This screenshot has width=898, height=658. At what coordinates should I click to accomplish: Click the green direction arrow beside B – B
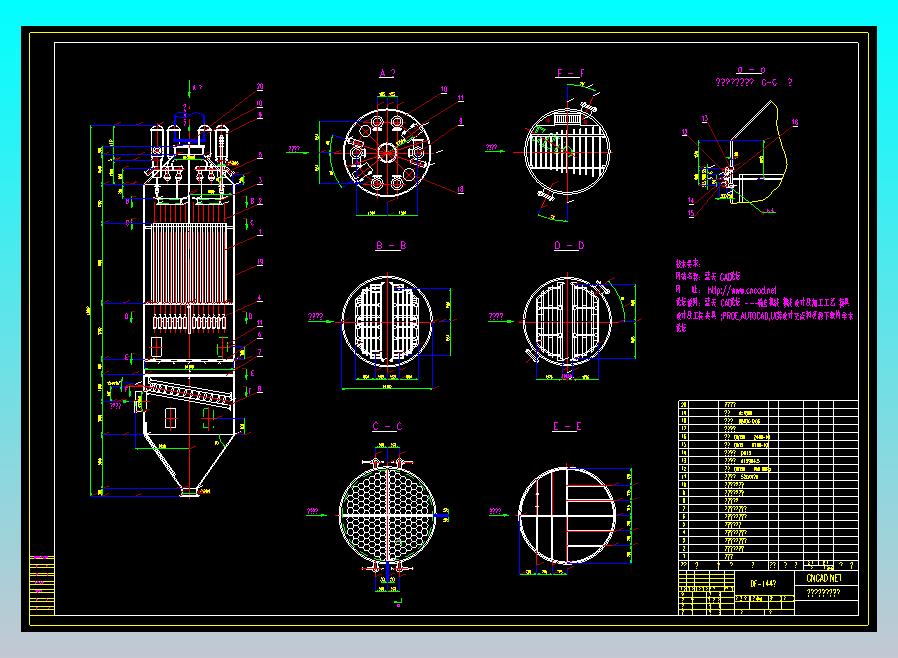[320, 321]
